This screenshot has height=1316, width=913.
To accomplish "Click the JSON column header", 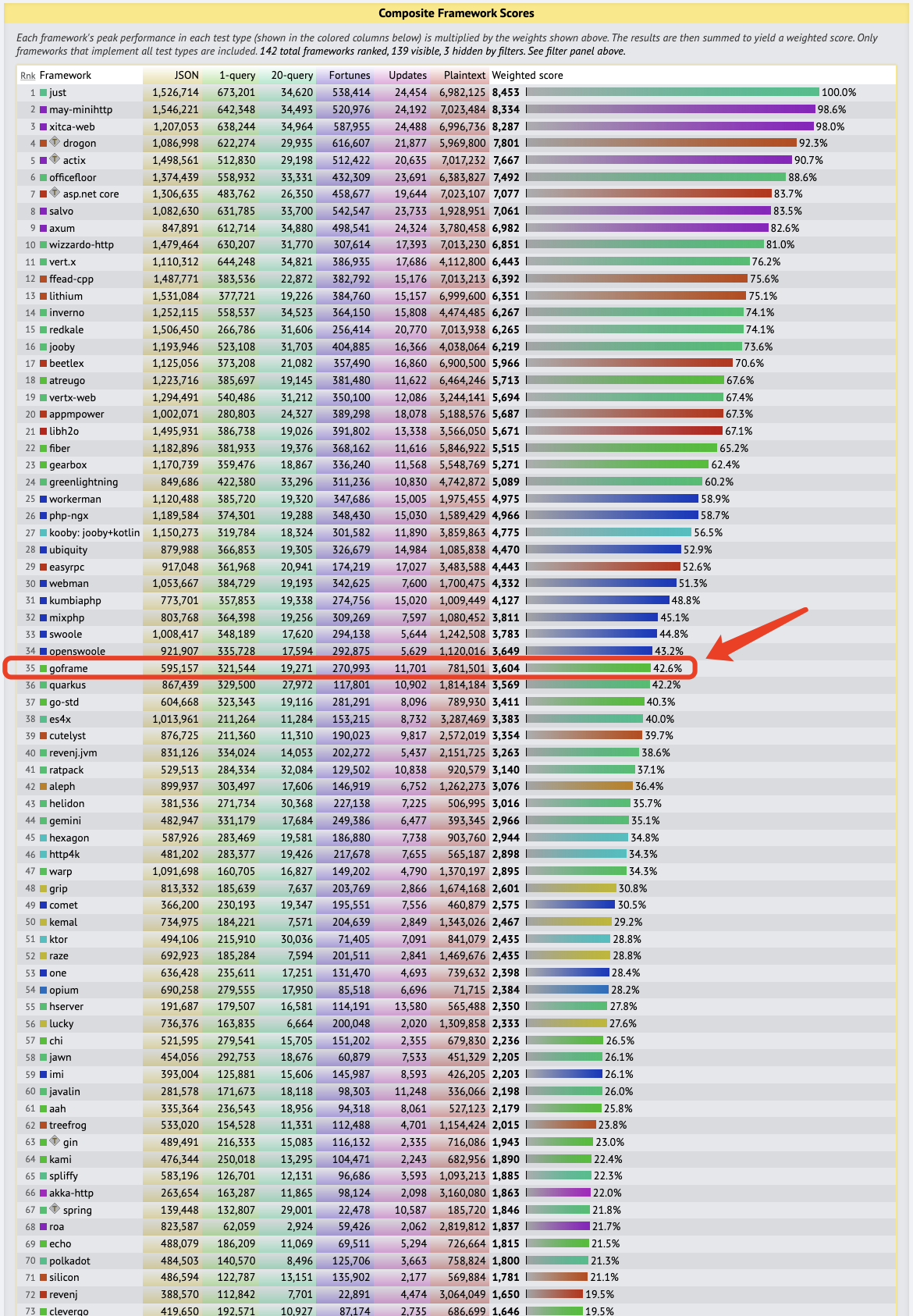I will click(x=186, y=76).
